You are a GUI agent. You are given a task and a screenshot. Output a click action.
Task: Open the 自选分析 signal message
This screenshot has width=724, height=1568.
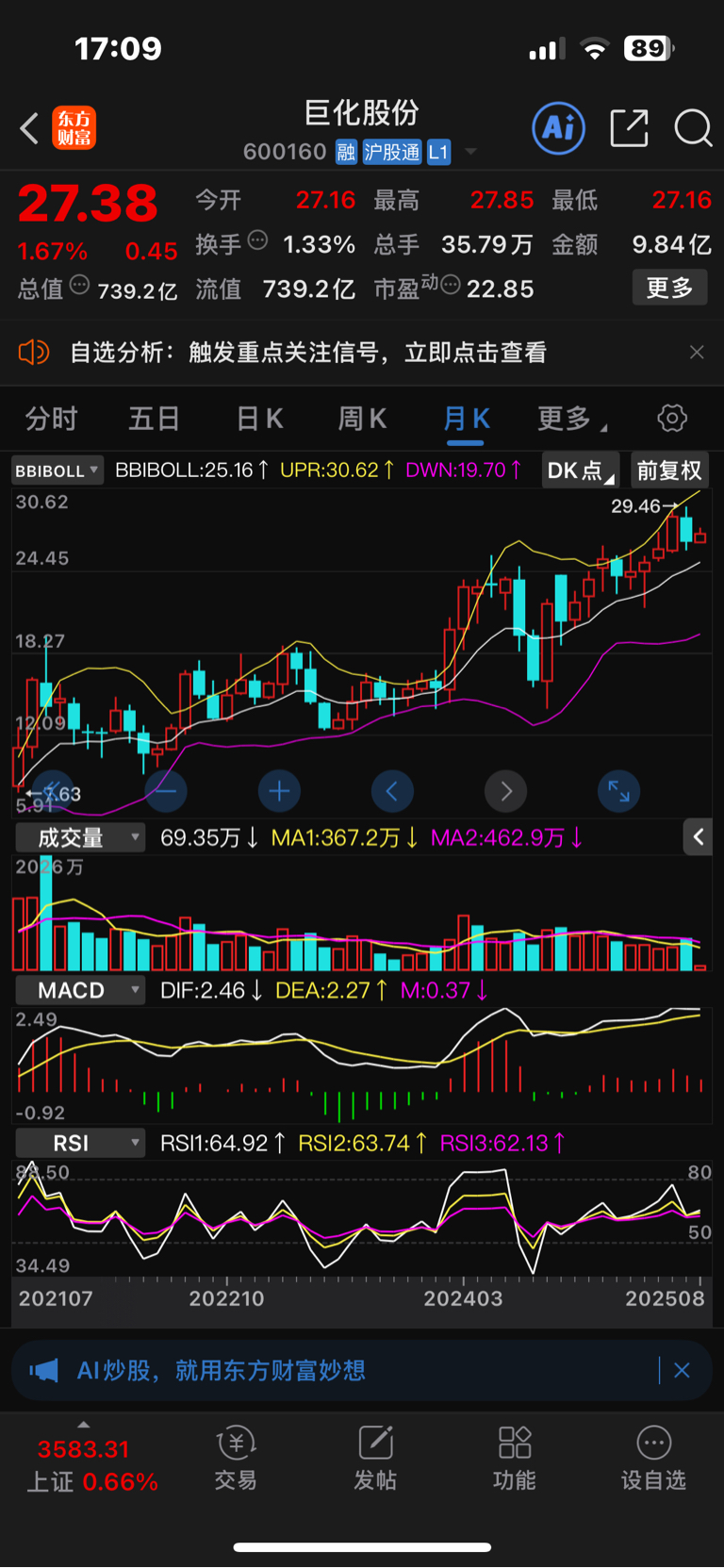[307, 353]
